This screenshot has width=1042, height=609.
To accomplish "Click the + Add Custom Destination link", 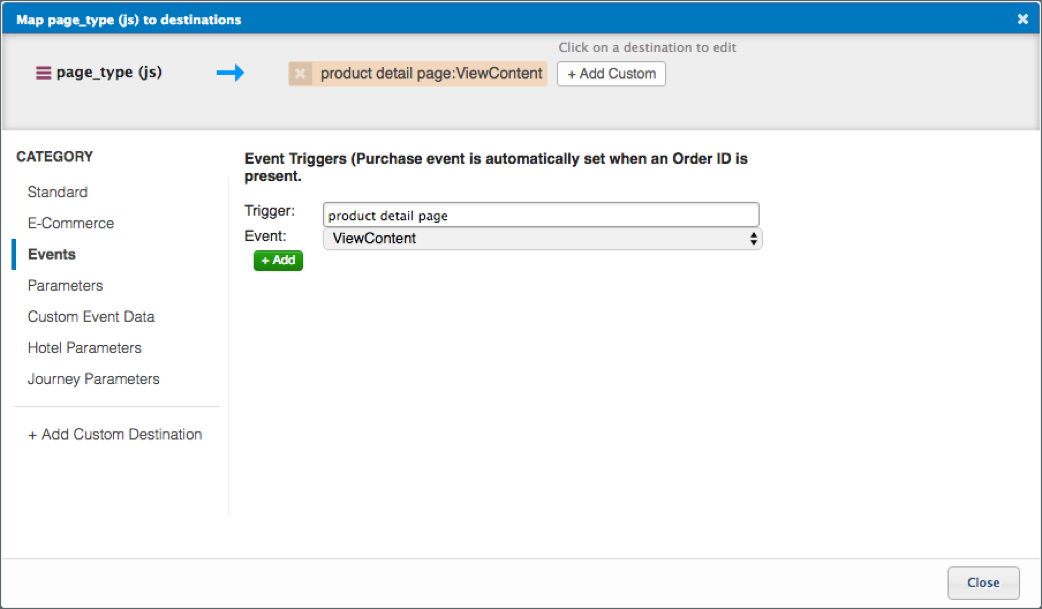I will click(x=115, y=434).
